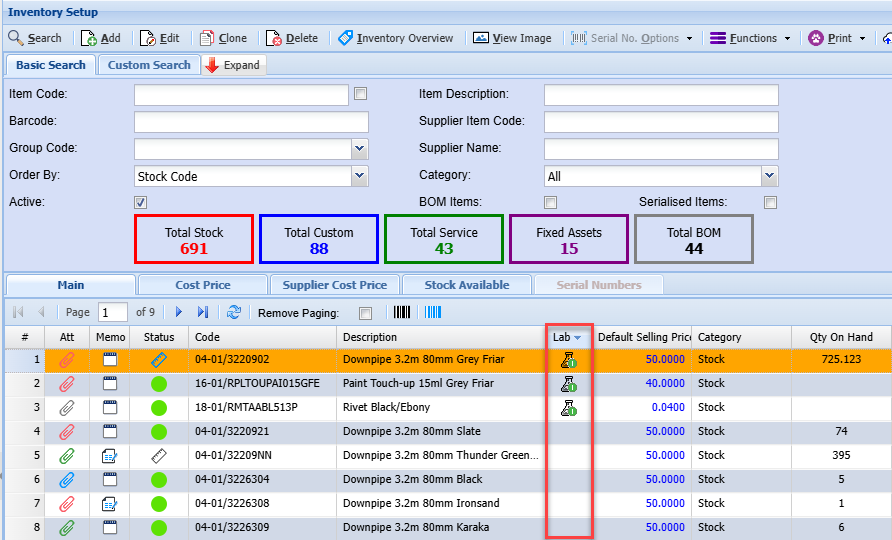This screenshot has width=892, height=540.
Task: Click the refresh icon in paging bar
Action: [x=234, y=312]
